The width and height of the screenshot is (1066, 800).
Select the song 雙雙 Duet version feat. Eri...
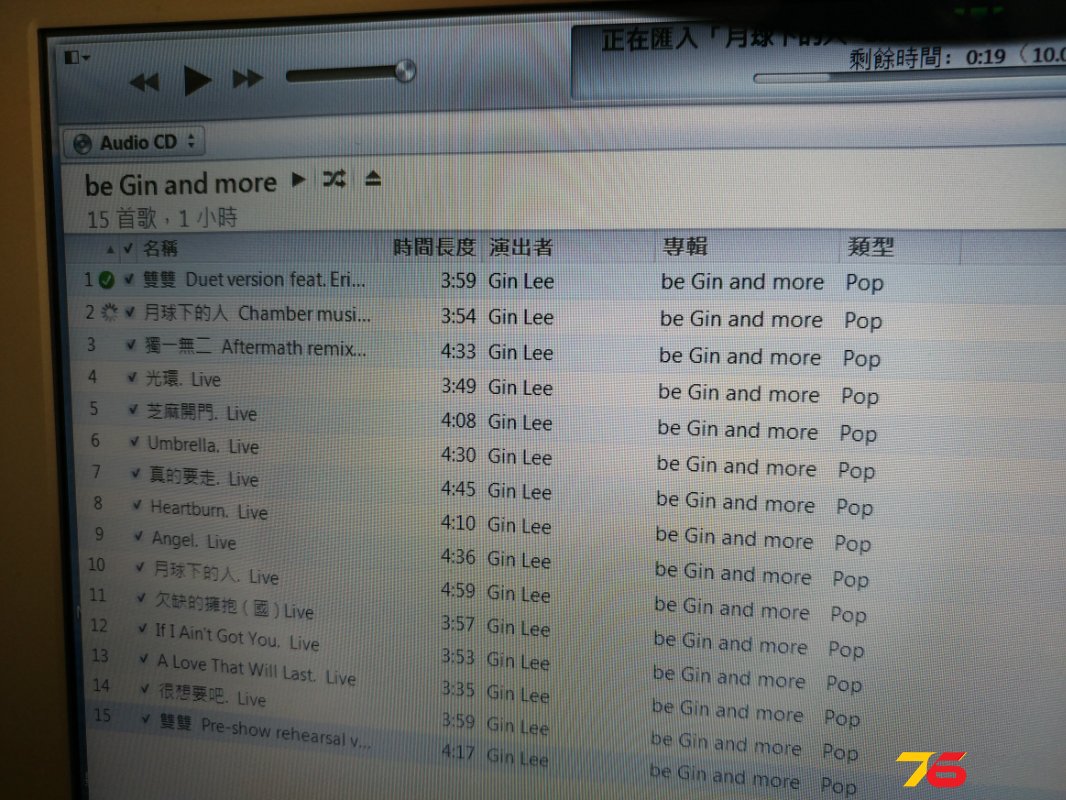254,279
